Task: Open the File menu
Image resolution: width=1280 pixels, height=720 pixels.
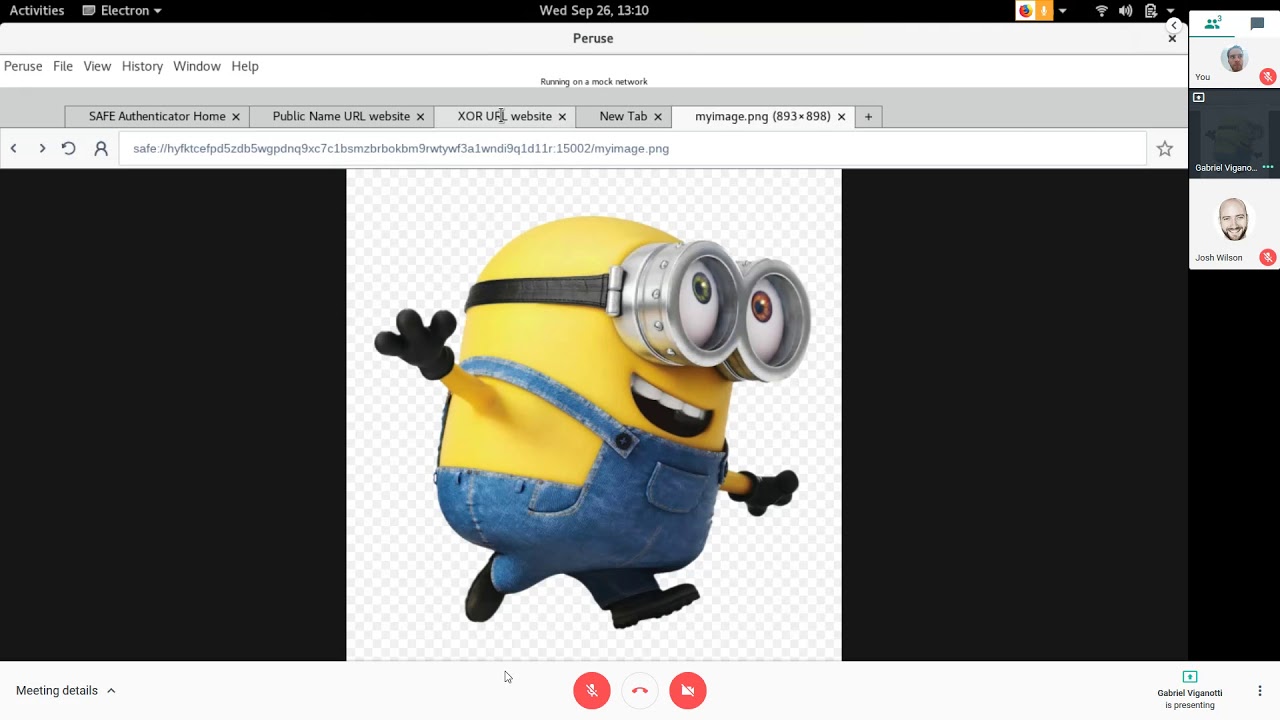Action: point(63,66)
